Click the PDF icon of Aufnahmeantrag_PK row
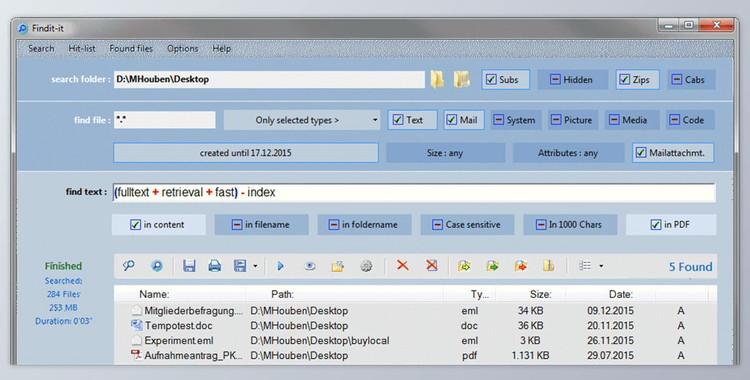750x380 pixels. pos(137,355)
